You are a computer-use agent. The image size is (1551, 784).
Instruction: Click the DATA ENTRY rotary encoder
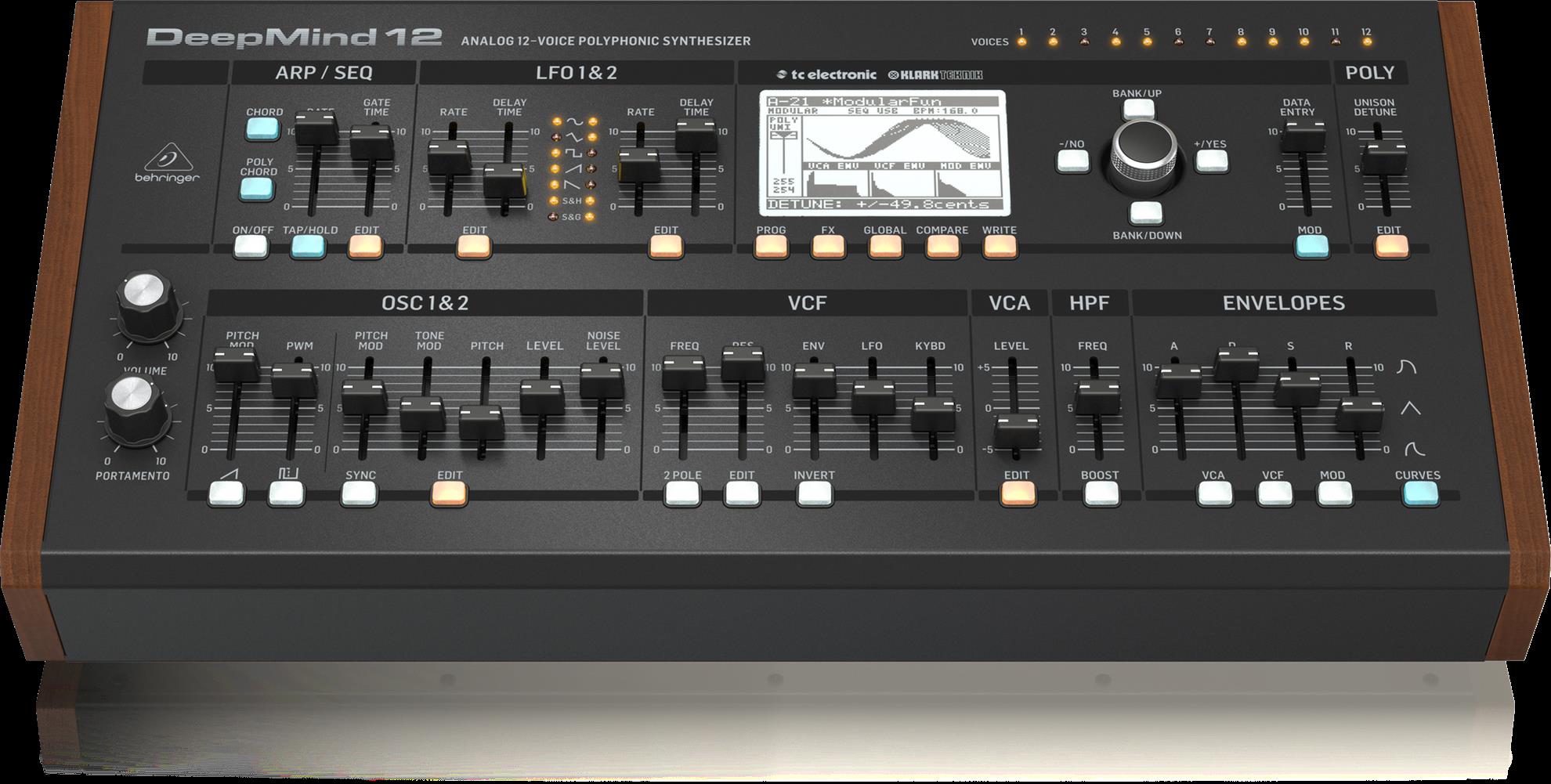pyautogui.click(x=1144, y=150)
